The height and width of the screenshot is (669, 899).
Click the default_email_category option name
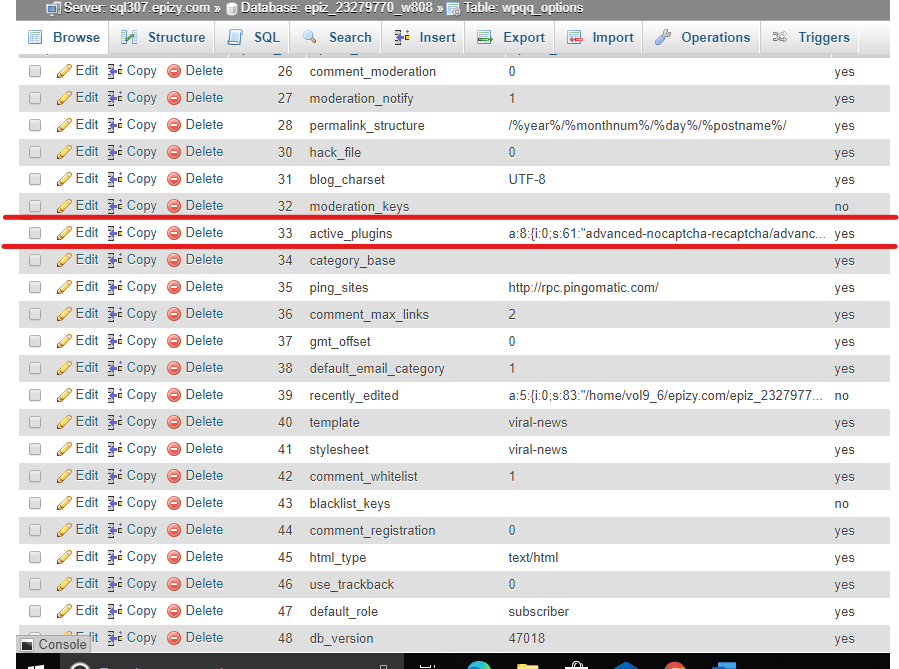click(x=377, y=369)
